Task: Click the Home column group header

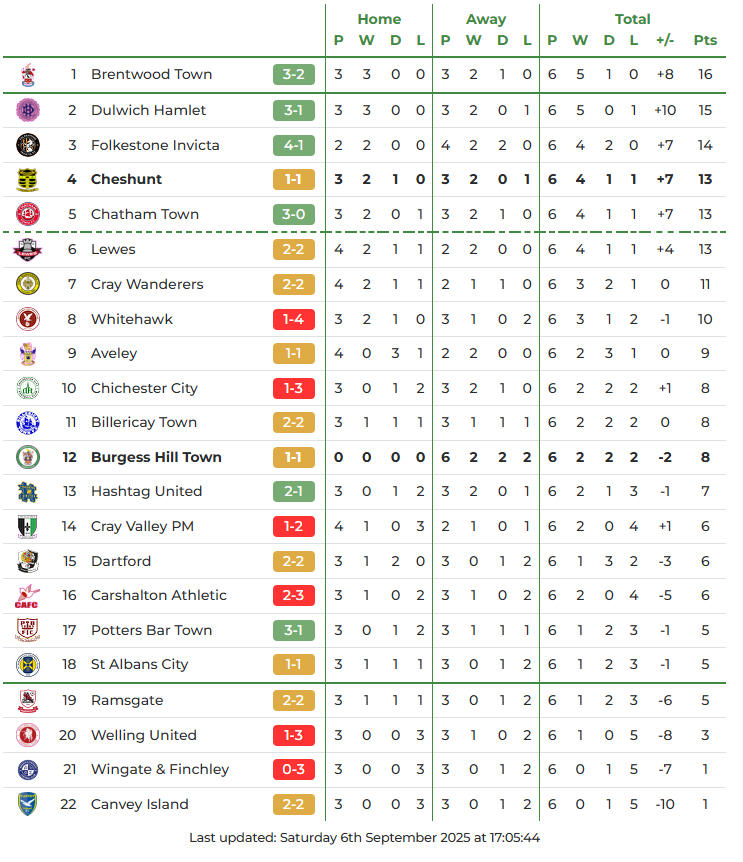Action: pyautogui.click(x=379, y=19)
